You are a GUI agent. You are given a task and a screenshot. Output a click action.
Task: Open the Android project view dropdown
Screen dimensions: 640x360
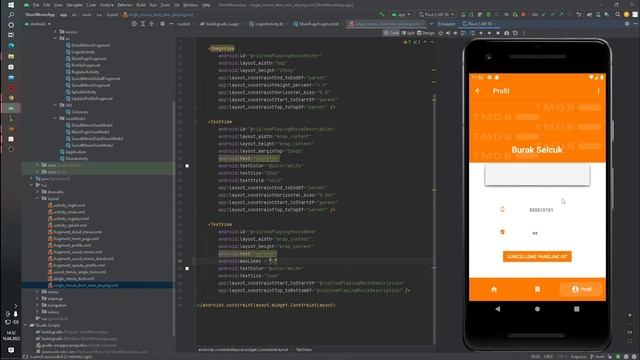pos(38,24)
